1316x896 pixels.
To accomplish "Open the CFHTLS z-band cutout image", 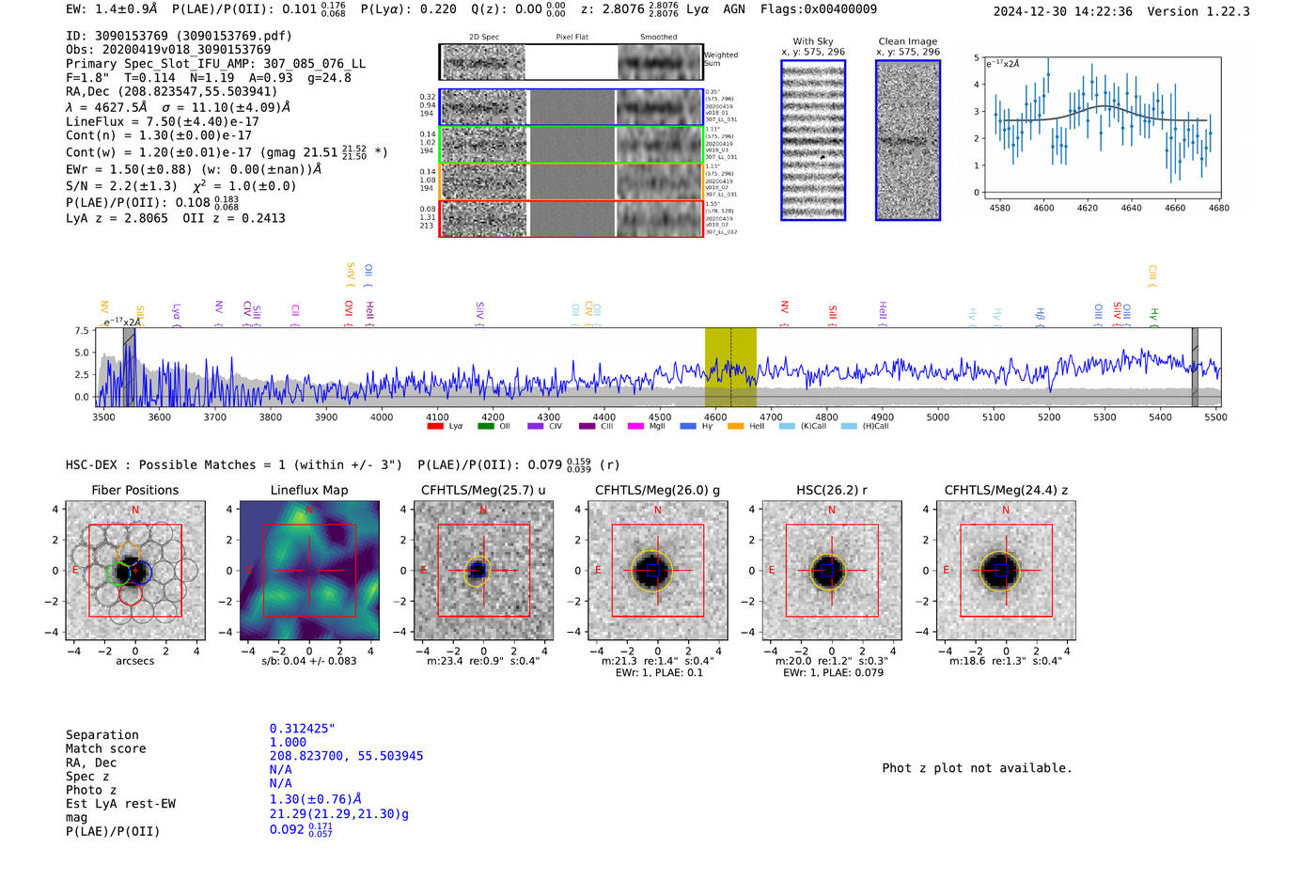I will [1006, 571].
